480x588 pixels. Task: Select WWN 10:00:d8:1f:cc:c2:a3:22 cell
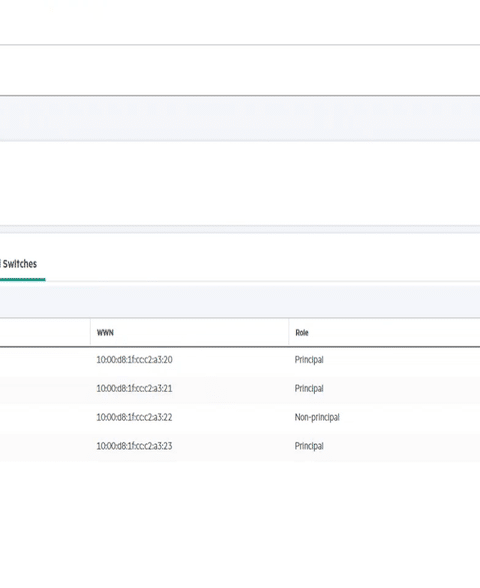(134, 417)
